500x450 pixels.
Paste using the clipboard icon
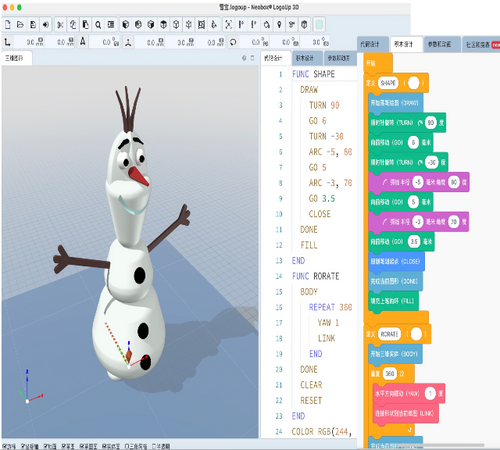[x=86, y=25]
